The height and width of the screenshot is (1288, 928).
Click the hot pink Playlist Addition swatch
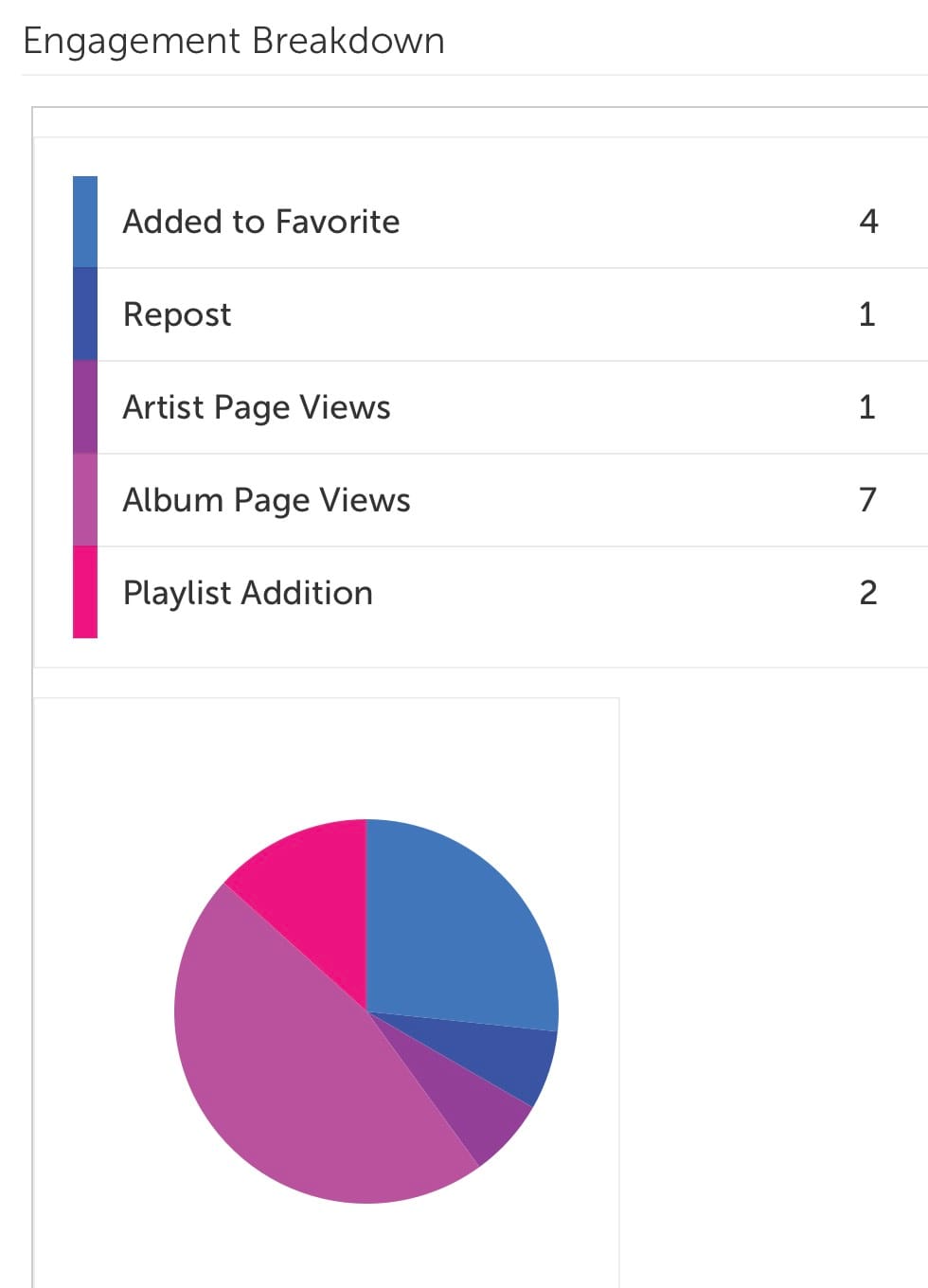pyautogui.click(x=85, y=592)
